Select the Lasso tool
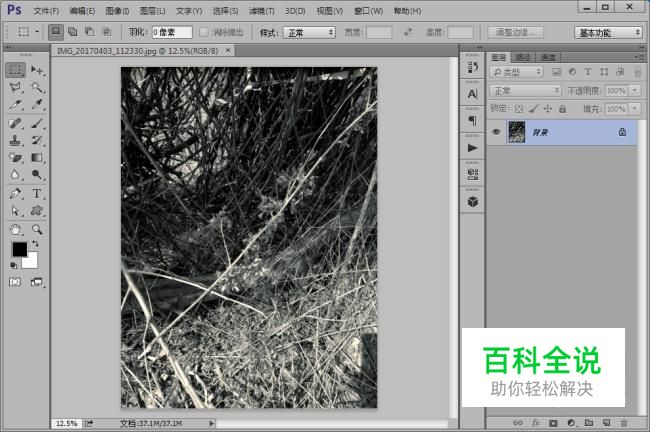The image size is (650, 432). 15,87
